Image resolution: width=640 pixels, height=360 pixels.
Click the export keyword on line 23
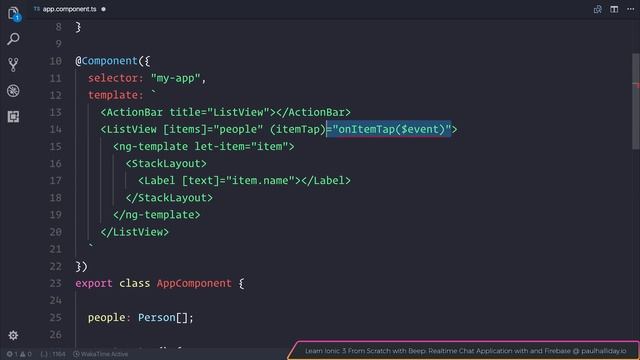pyautogui.click(x=94, y=283)
